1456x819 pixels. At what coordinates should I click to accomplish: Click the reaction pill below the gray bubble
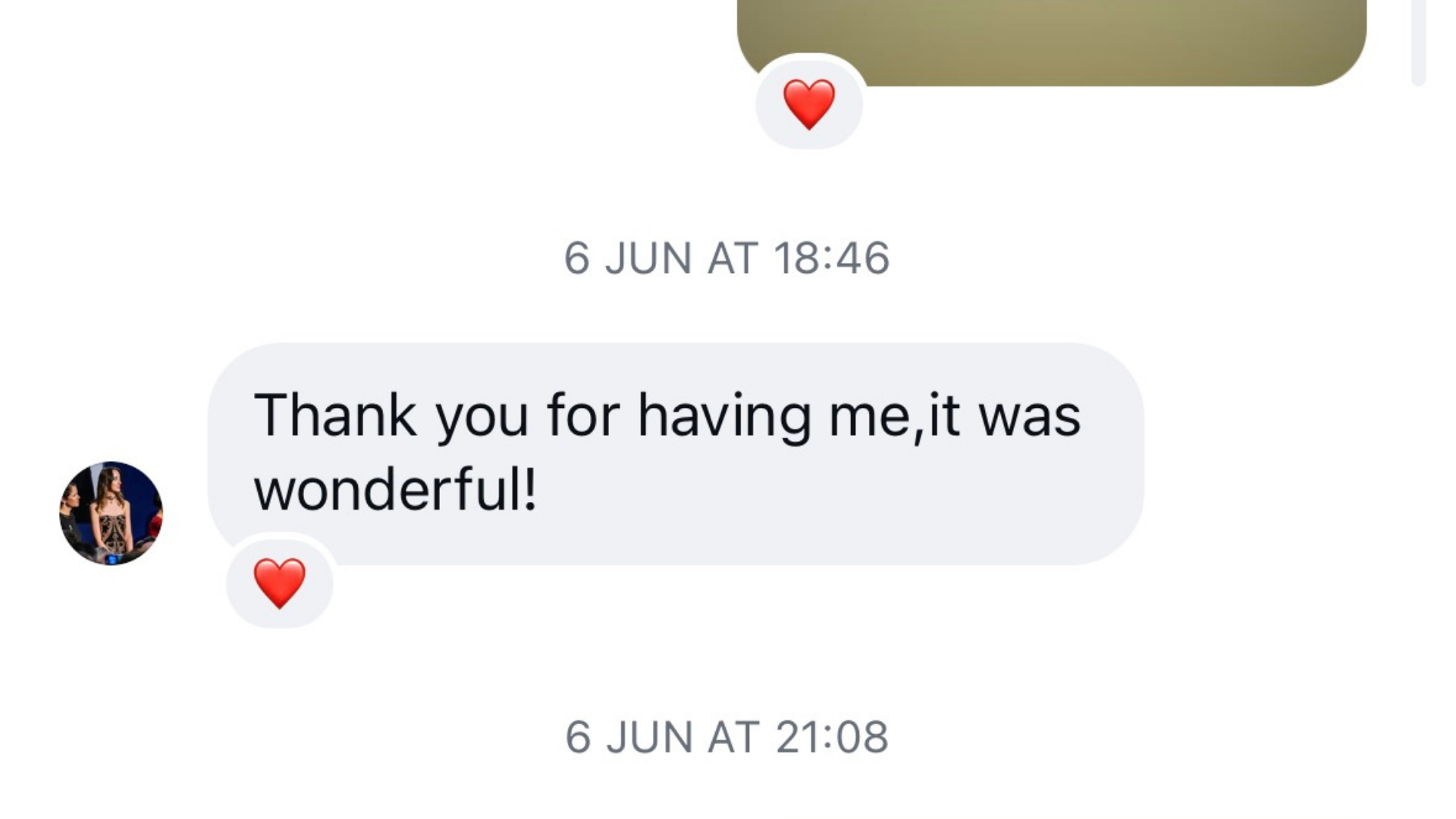pyautogui.click(x=280, y=583)
